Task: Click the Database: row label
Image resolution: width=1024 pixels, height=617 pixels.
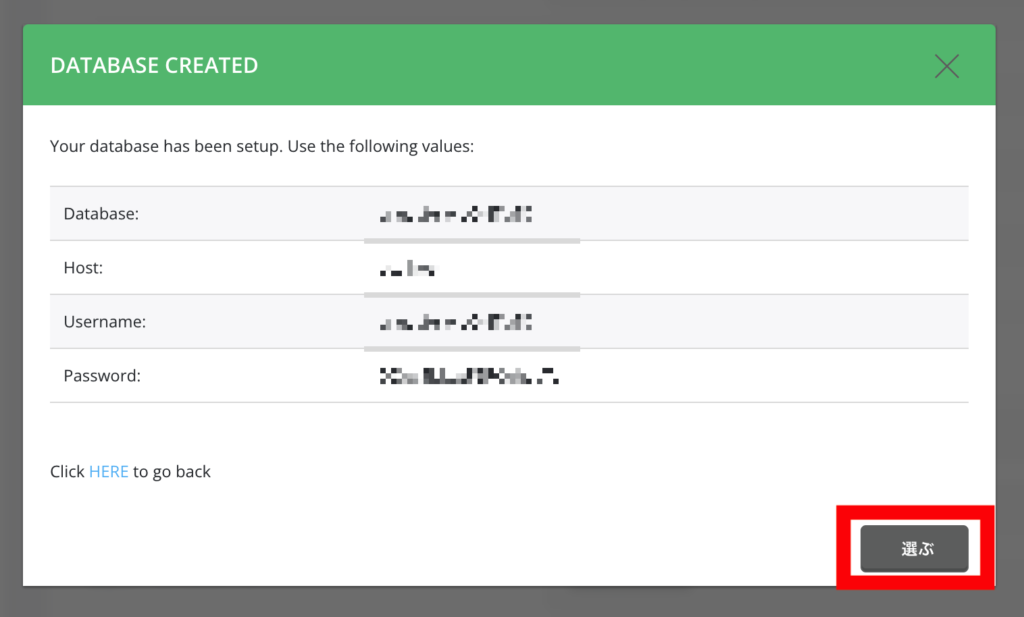Action: (x=101, y=214)
